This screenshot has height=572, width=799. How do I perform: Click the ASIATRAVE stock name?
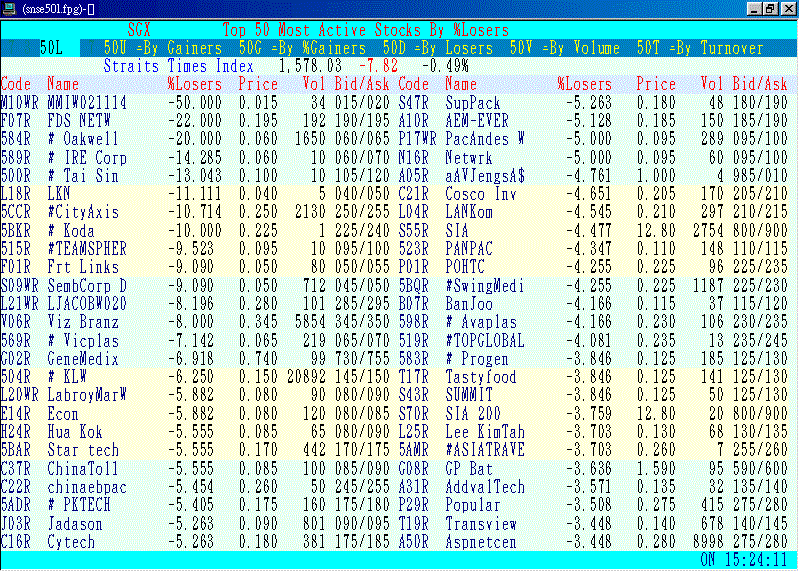tap(485, 451)
